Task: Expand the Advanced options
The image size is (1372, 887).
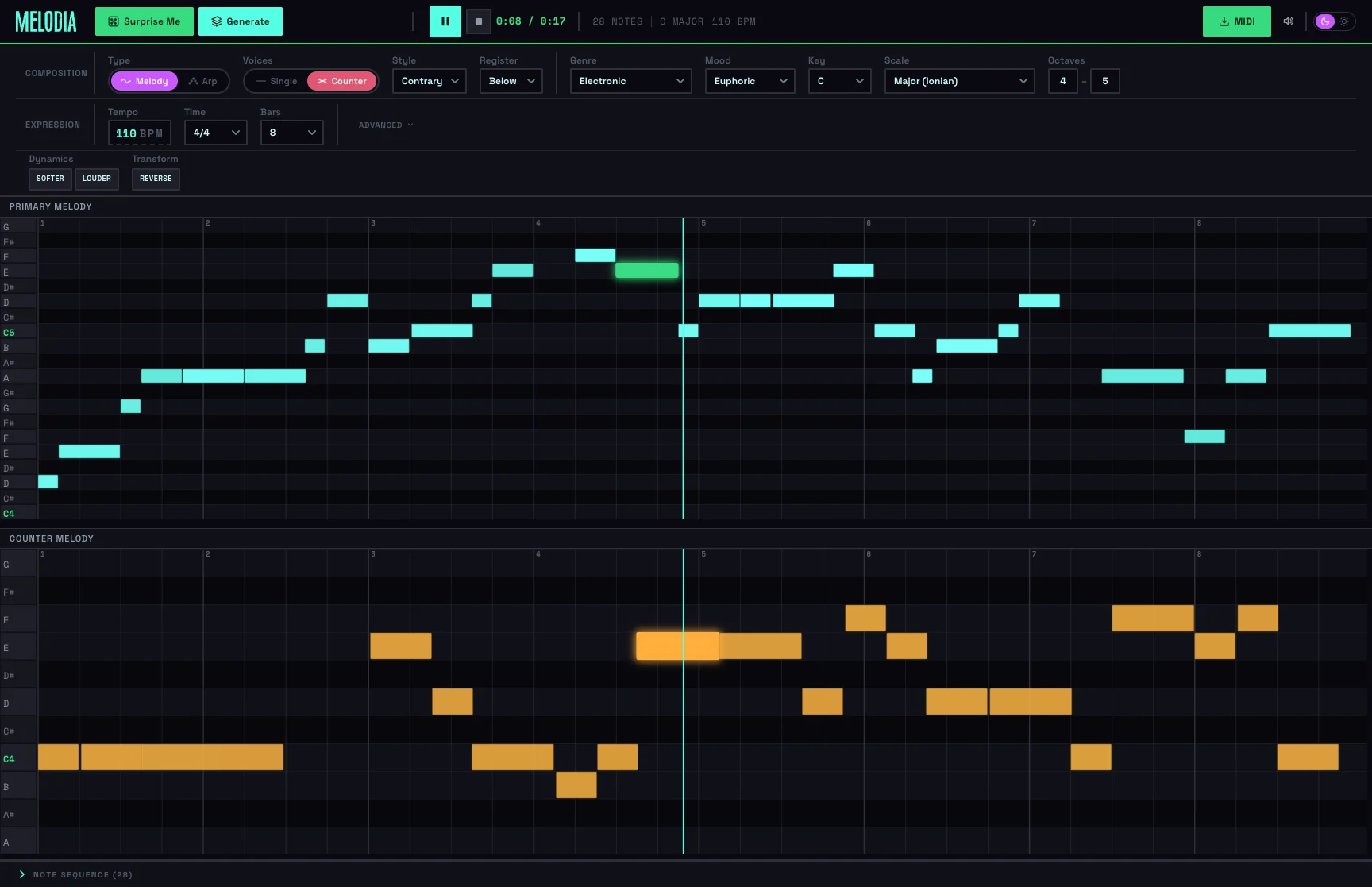Action: point(386,125)
